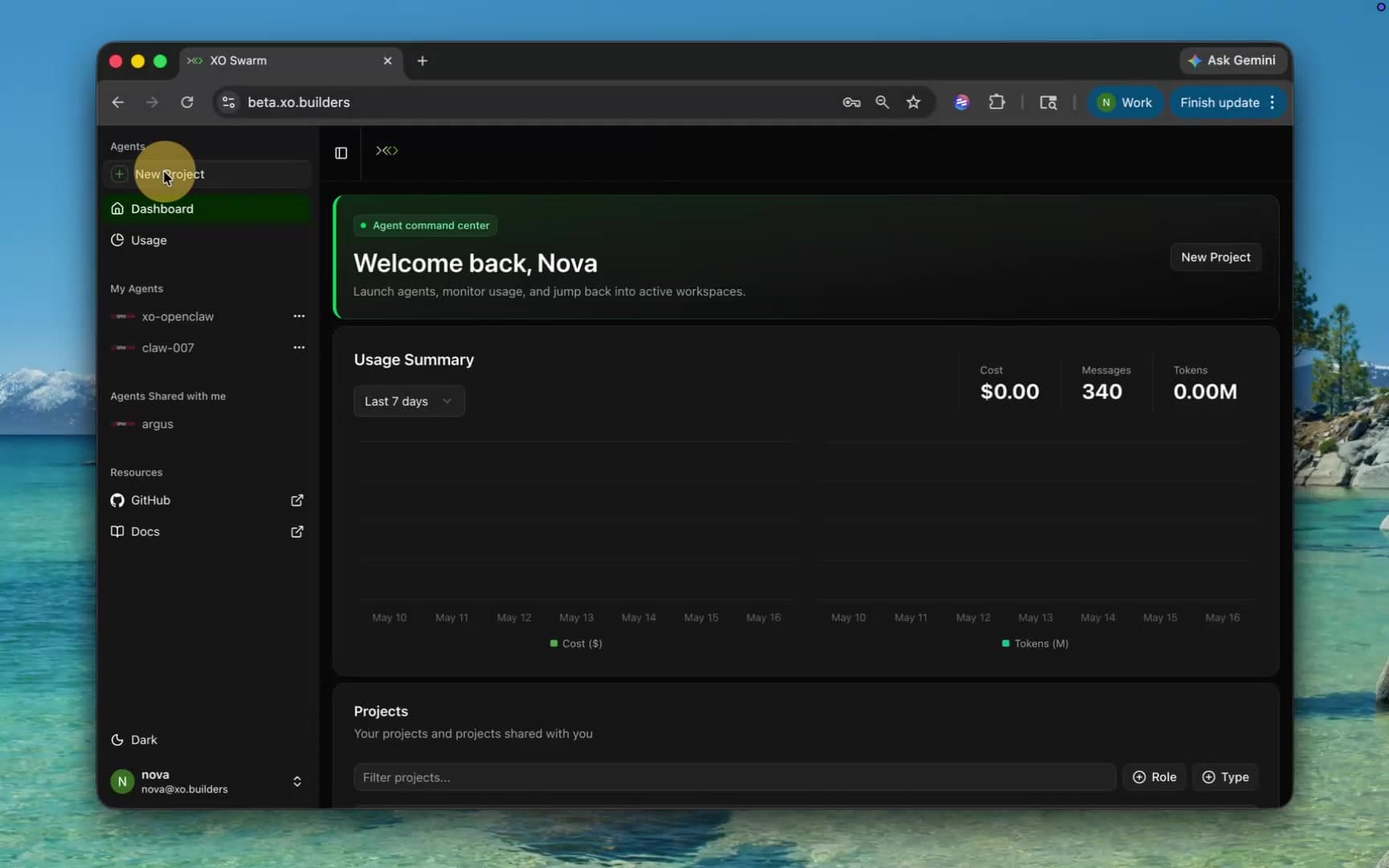Toggle the Cost ($) chart legend
This screenshot has height=868, width=1389.
[x=576, y=644]
